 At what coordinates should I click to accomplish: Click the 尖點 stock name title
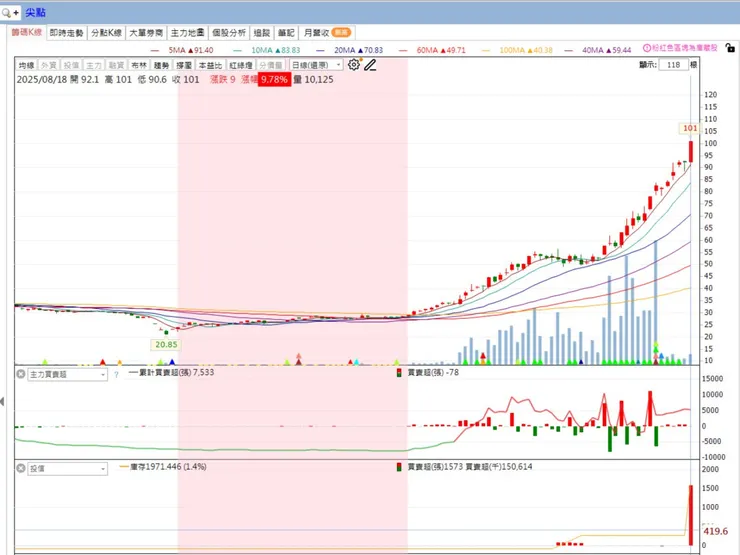click(x=35, y=13)
